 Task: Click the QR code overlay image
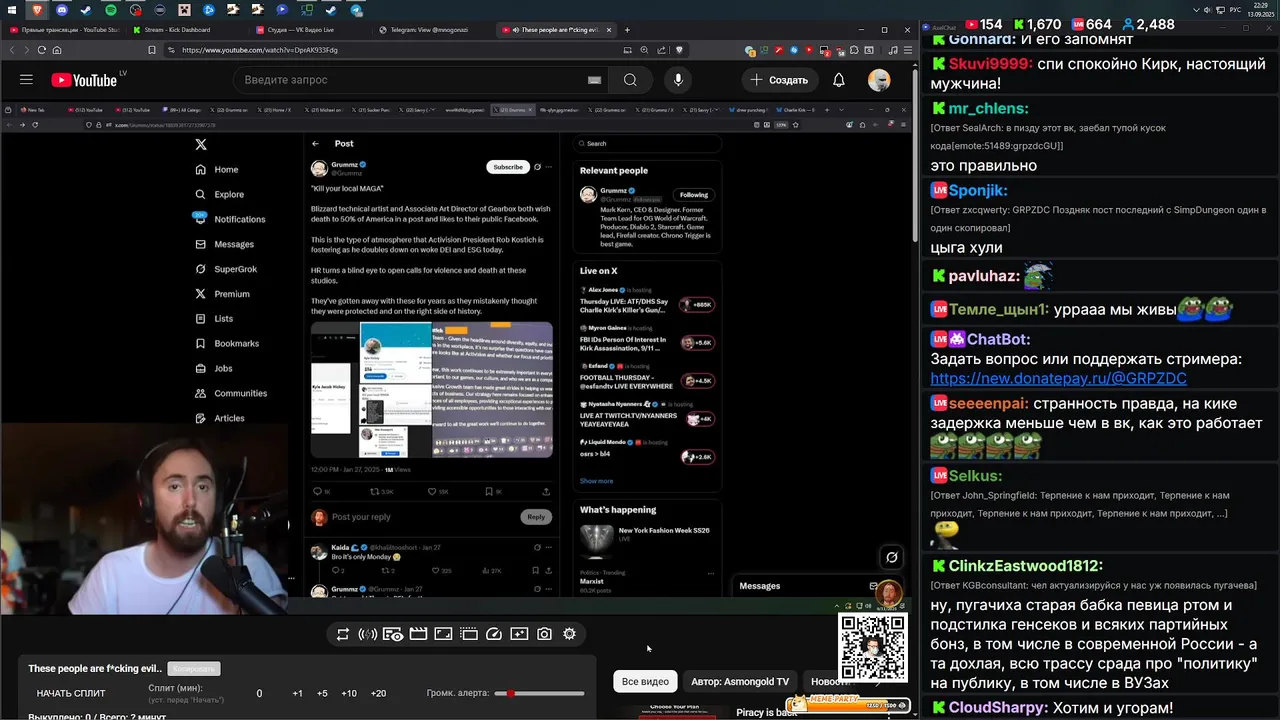pos(872,649)
